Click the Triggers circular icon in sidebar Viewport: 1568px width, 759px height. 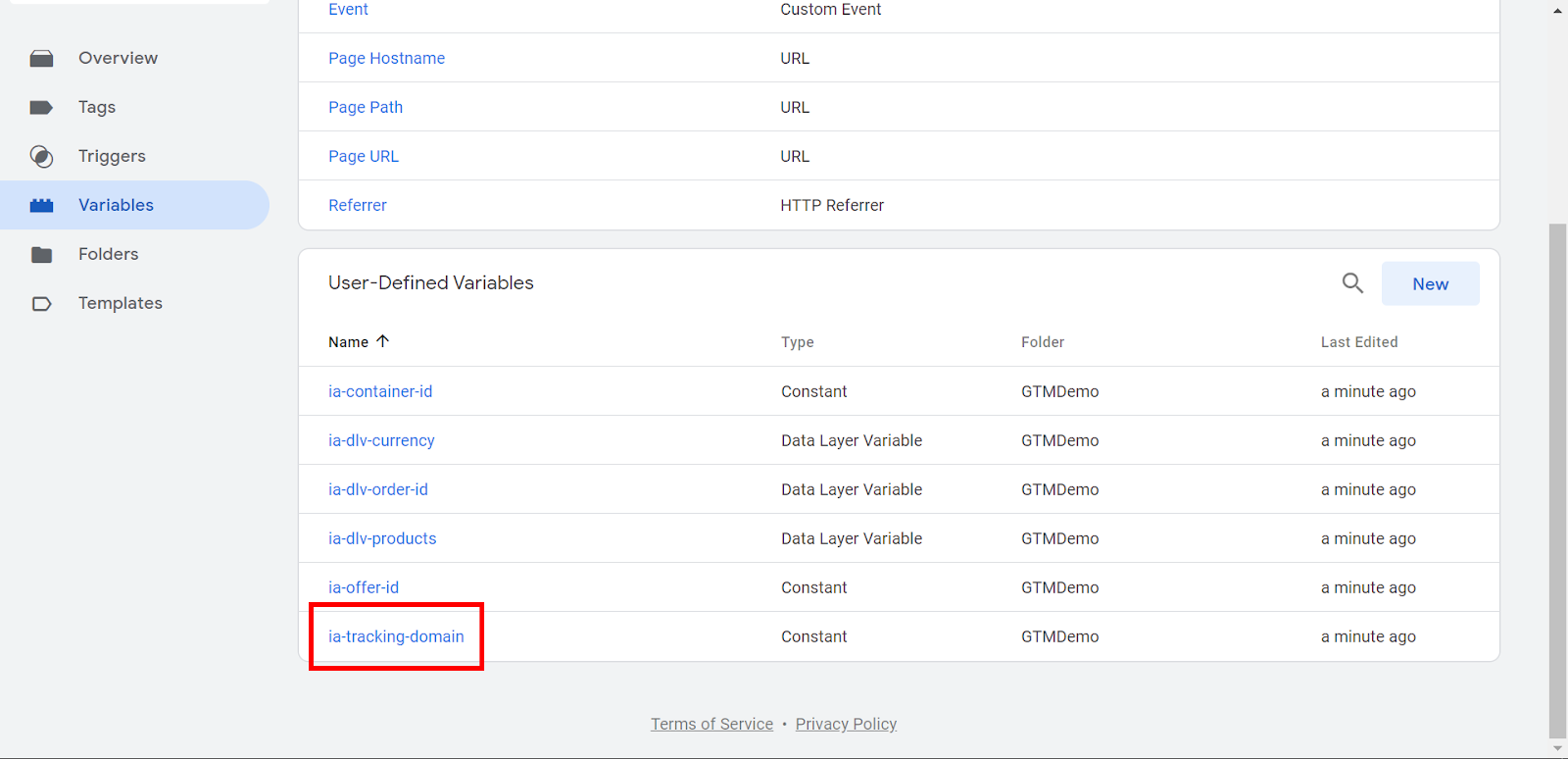(x=41, y=157)
